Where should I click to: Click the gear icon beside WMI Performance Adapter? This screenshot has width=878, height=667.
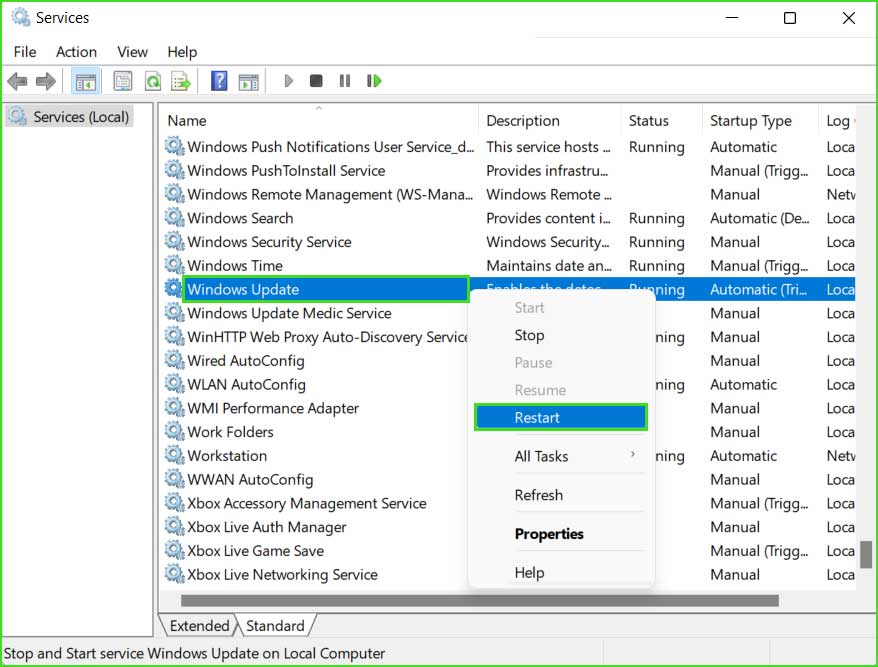[x=174, y=408]
